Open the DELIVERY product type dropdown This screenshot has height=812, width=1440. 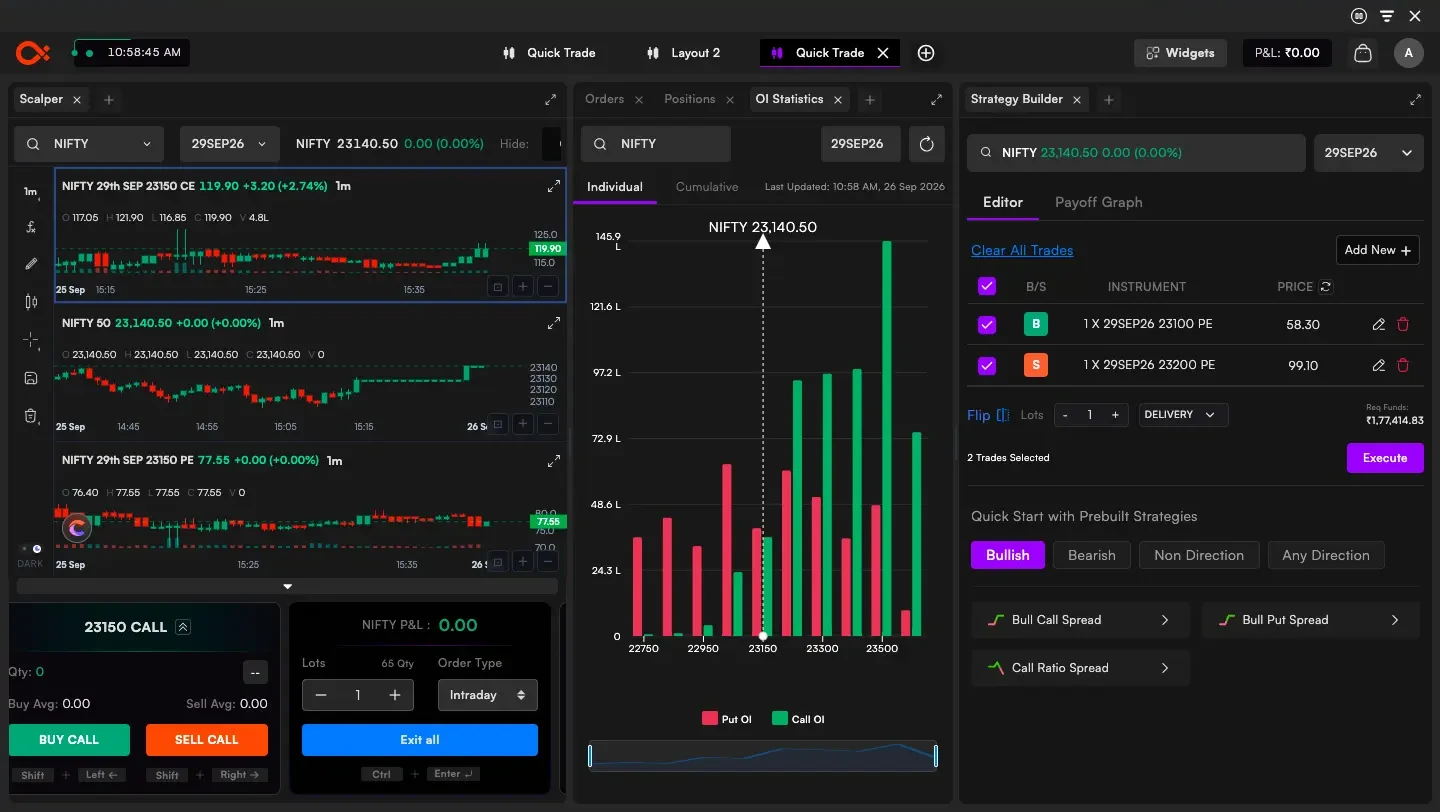pos(1183,415)
